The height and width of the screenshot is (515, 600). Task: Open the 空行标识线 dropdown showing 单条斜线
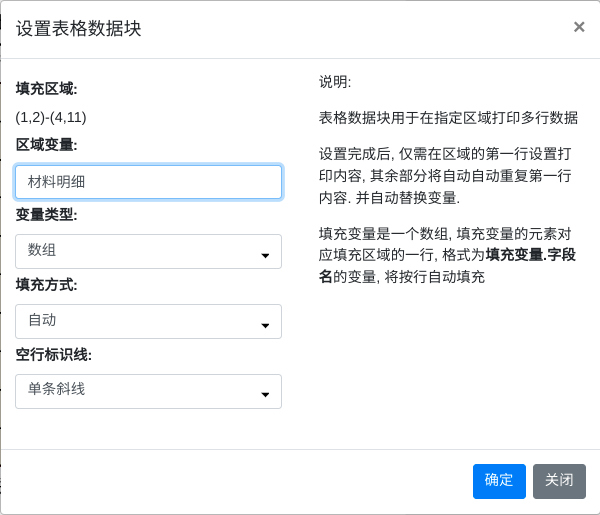tap(148, 390)
